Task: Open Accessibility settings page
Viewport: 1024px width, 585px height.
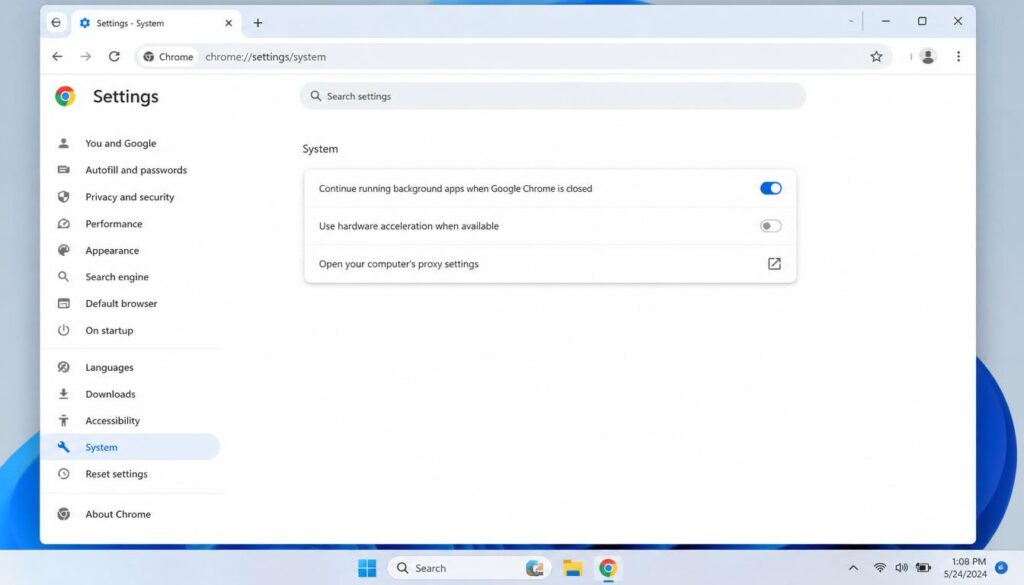Action: click(x=112, y=420)
